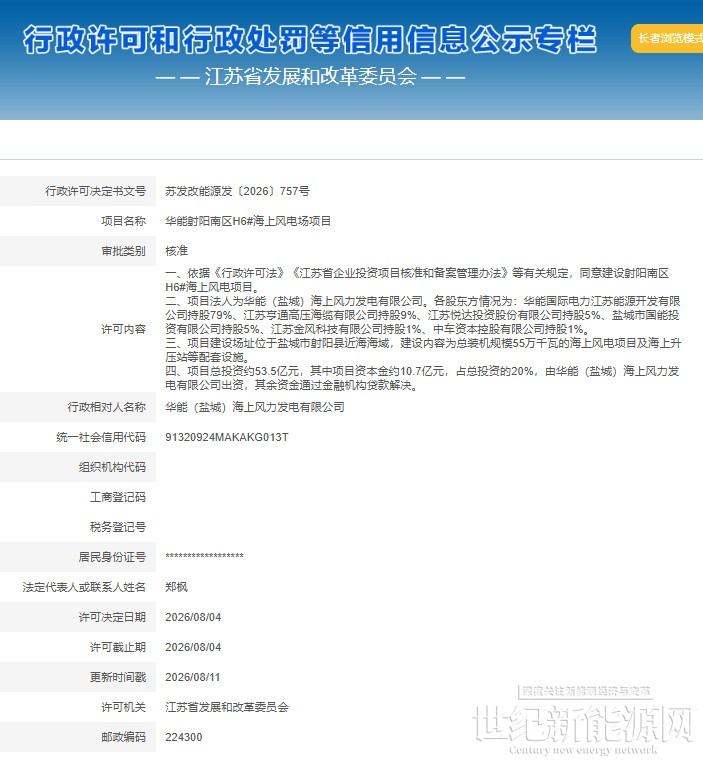Click the paragraph starting 四、项目总投资约53.5亿元
Screen dimensions: 703x760
422,378
